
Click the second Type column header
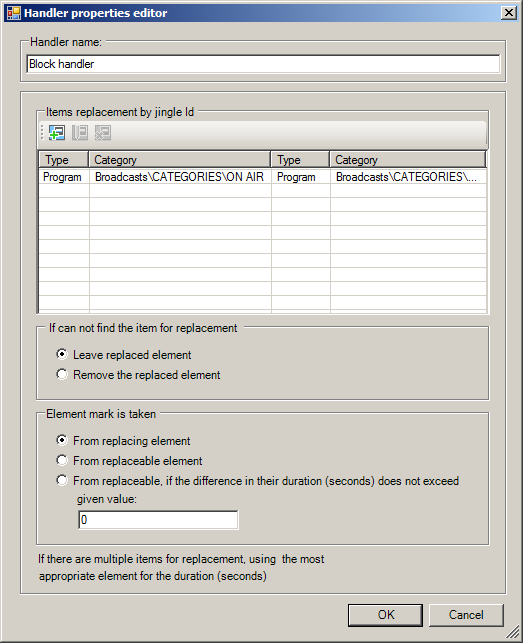[x=300, y=160]
